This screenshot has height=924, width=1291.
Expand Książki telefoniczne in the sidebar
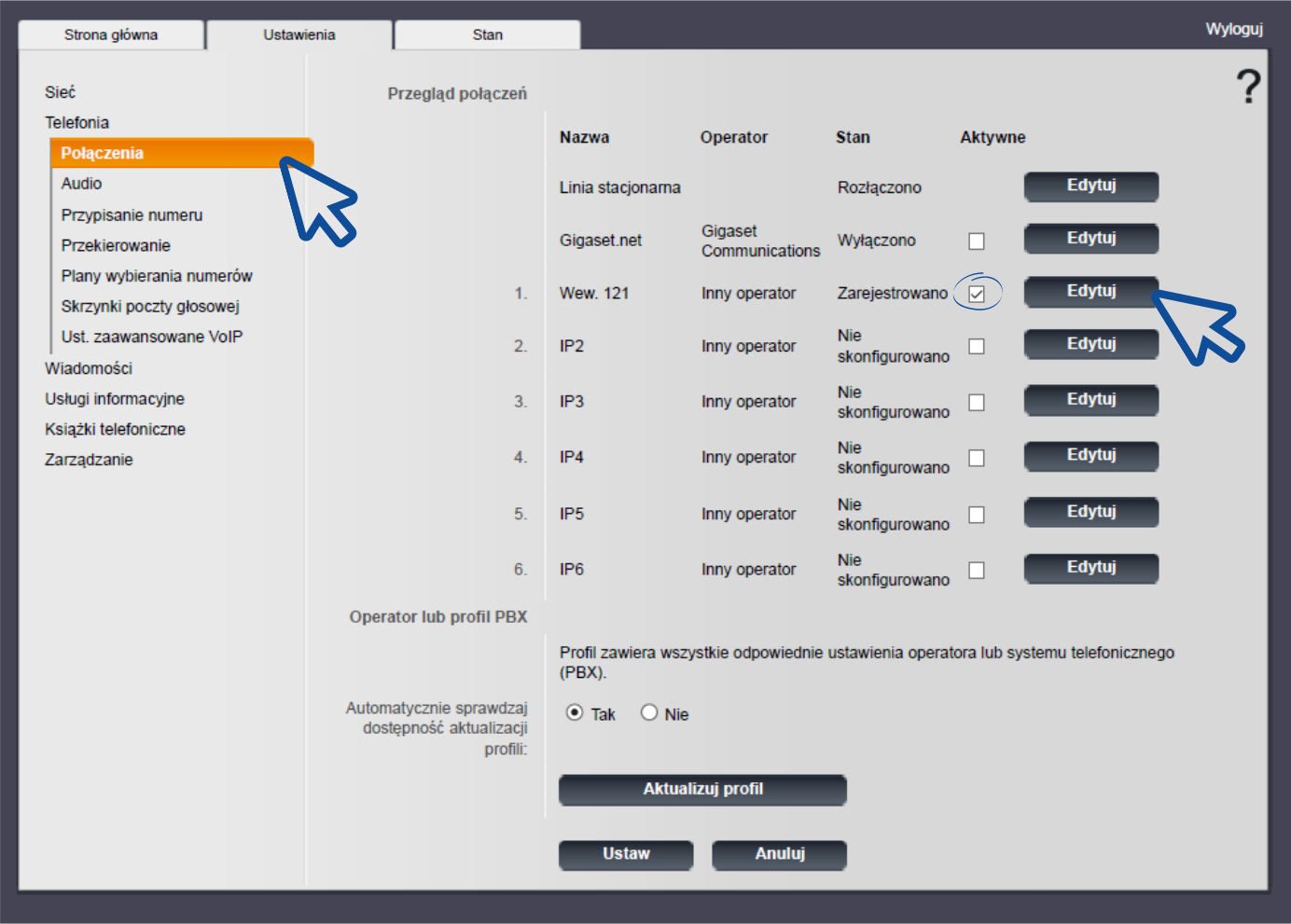point(115,429)
